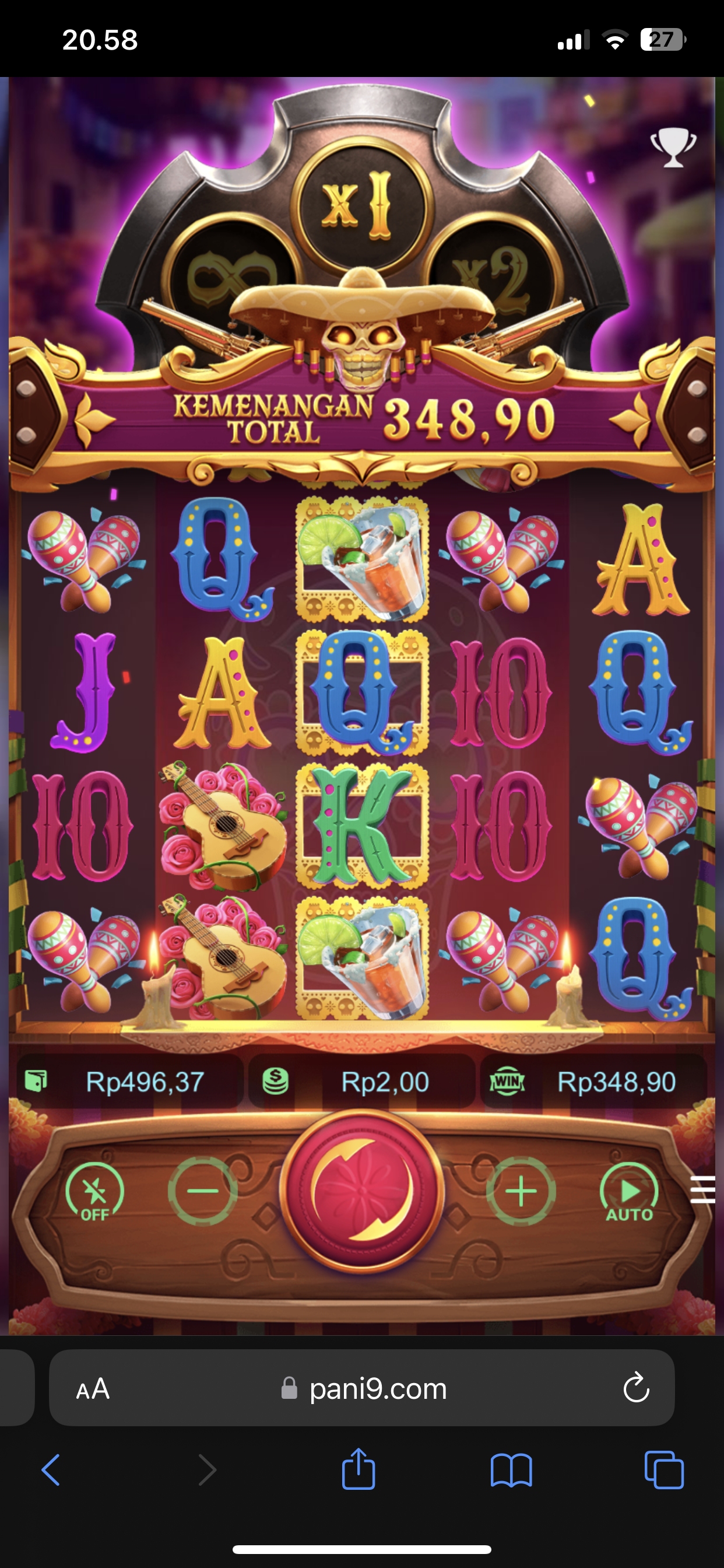Open Safari bookmarks
Image resolution: width=724 pixels, height=1568 pixels.
(511, 1471)
